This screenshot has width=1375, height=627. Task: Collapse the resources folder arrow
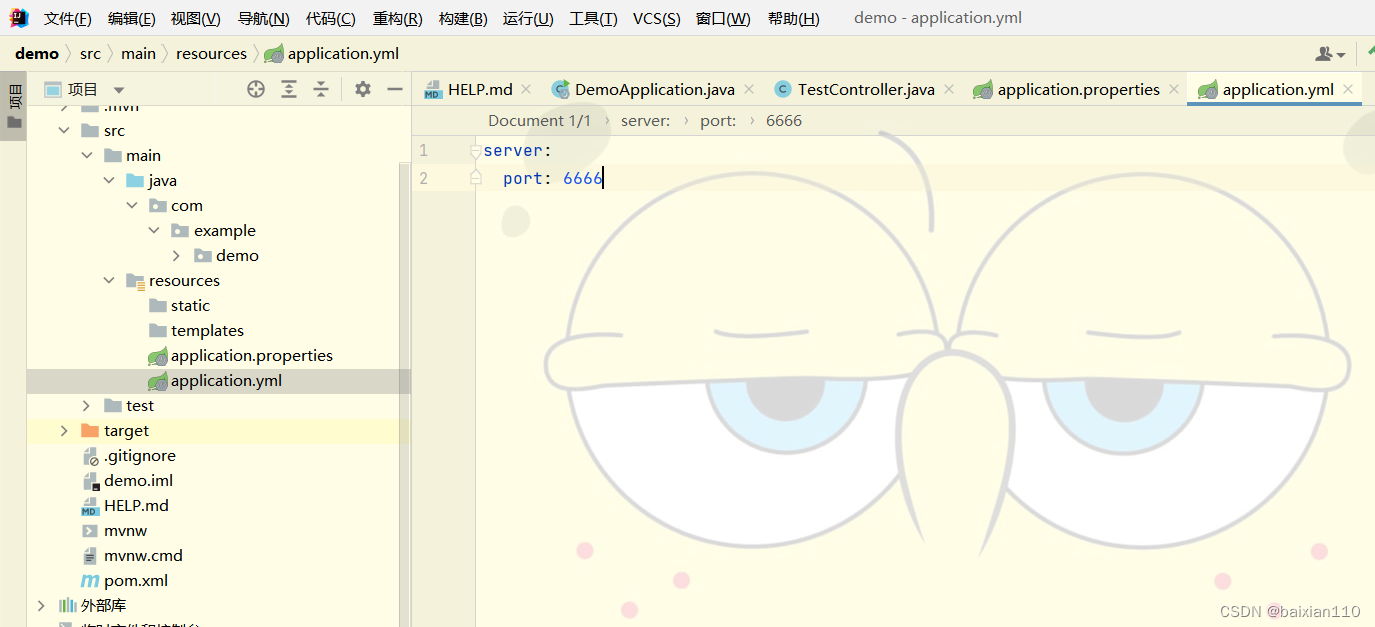[109, 280]
